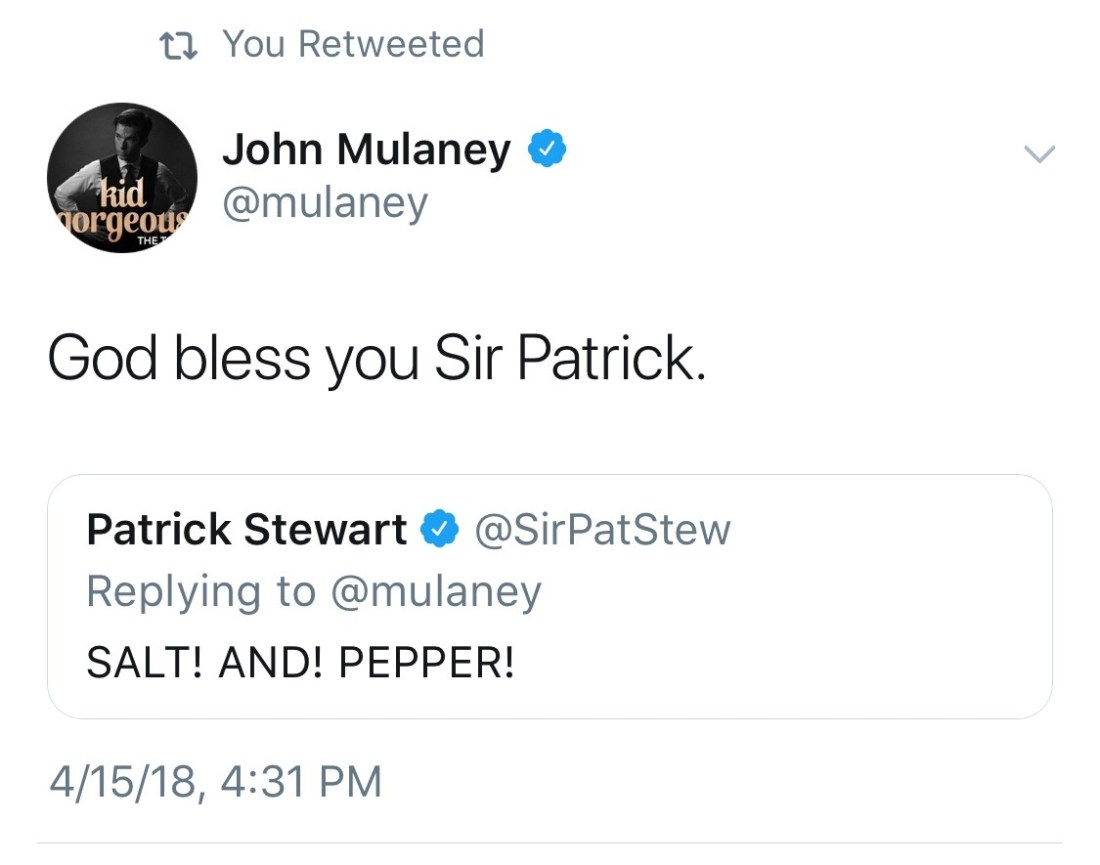The height and width of the screenshot is (865, 1100).
Task: Click the "Replying to" text
Action: pos(200,591)
